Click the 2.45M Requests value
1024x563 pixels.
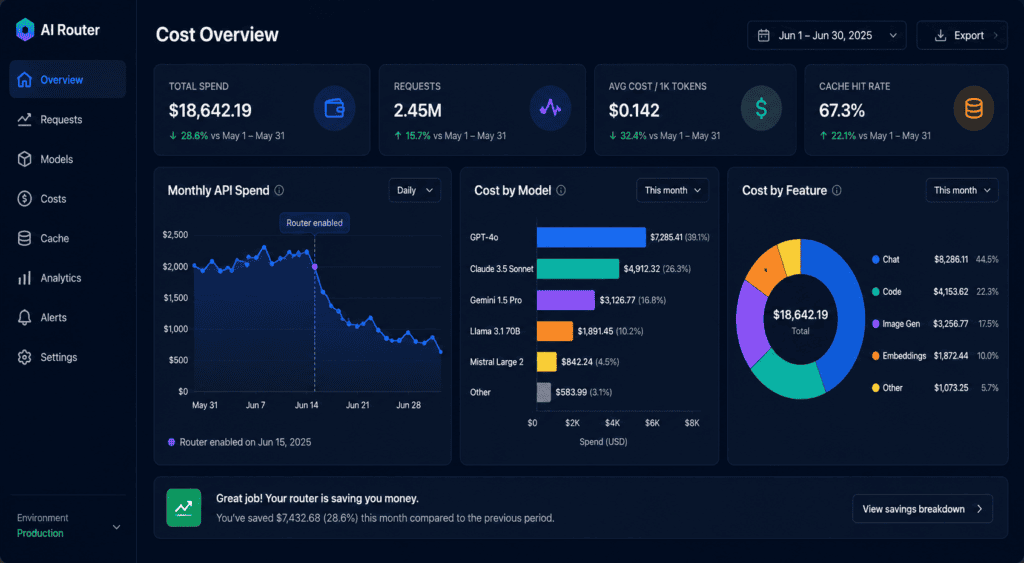417,110
